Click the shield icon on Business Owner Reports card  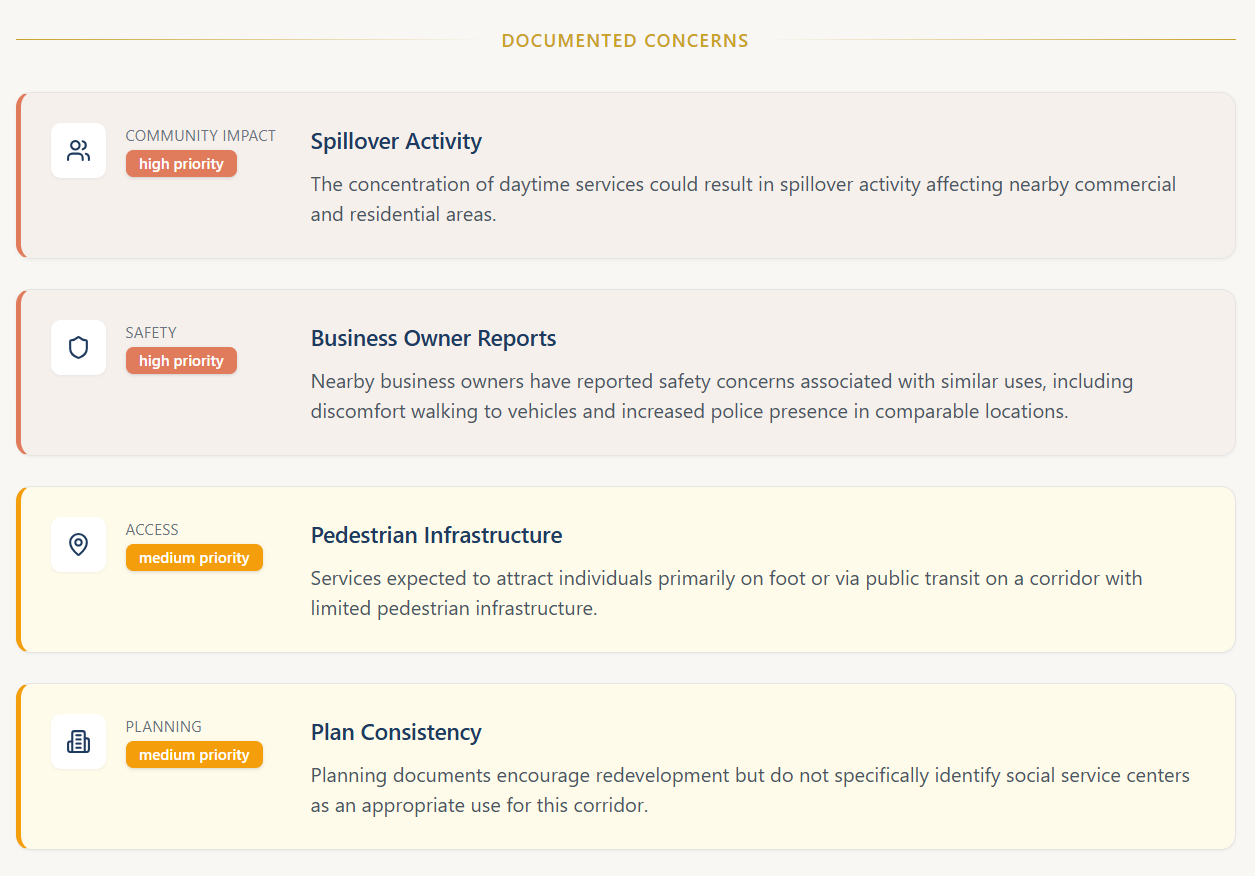pos(79,348)
